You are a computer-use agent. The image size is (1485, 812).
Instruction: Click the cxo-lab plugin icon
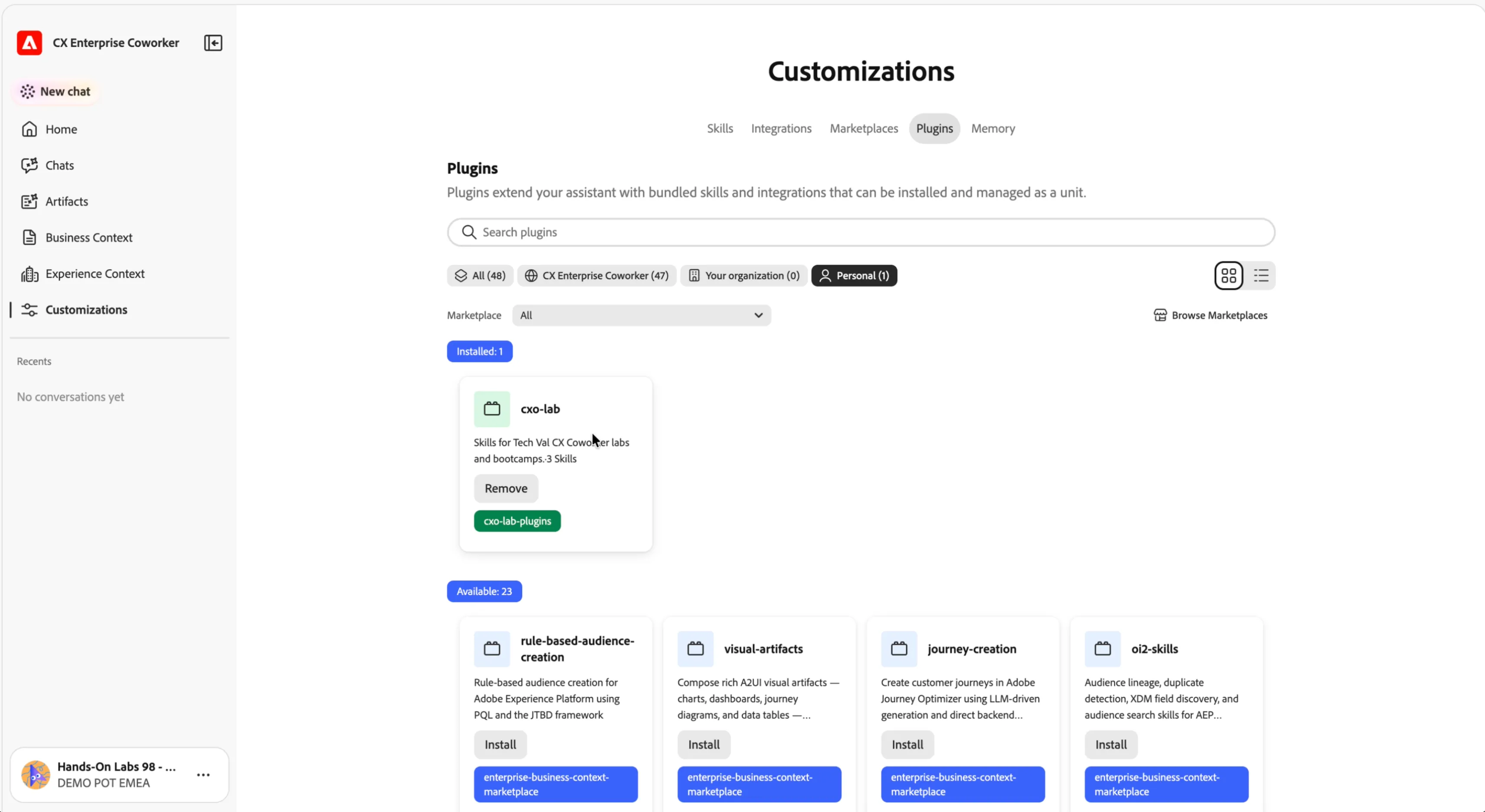point(492,409)
